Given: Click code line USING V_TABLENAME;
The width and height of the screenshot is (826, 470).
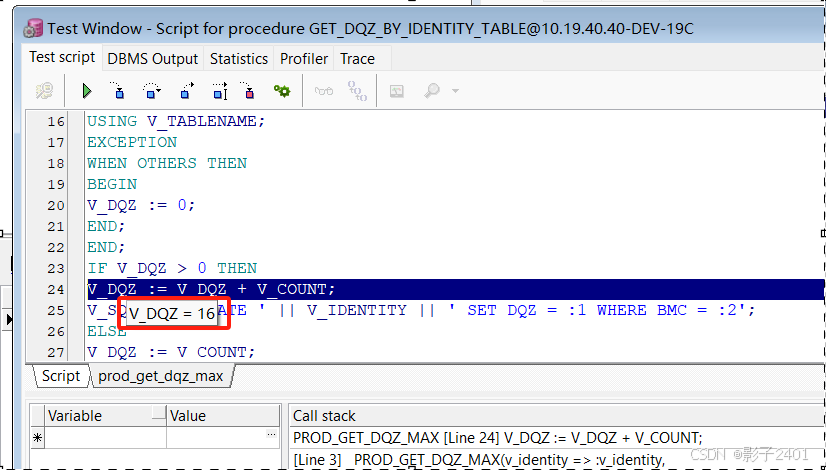Looking at the screenshot, I should coord(176,121).
